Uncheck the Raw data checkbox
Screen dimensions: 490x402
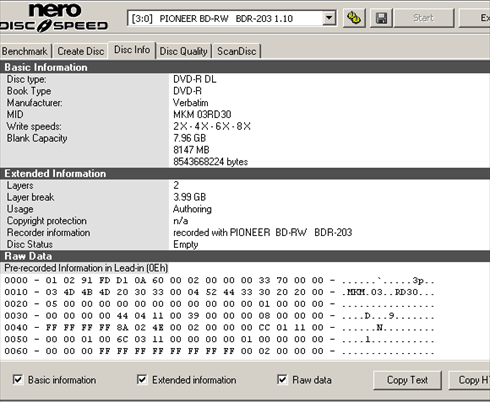[x=282, y=380]
